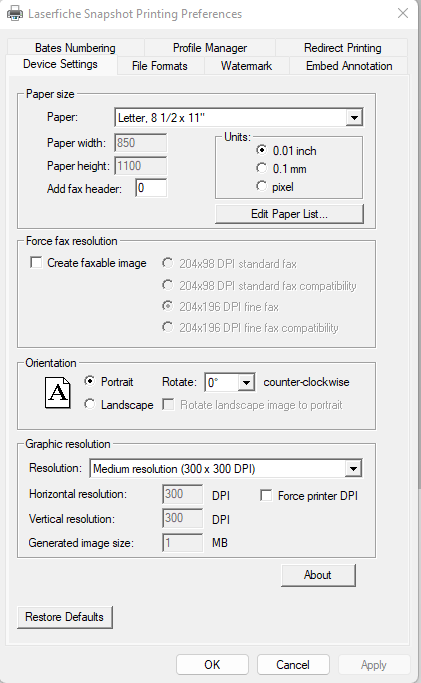This screenshot has width=421, height=683.
Task: Choose Landscape orientation
Action: (119, 405)
